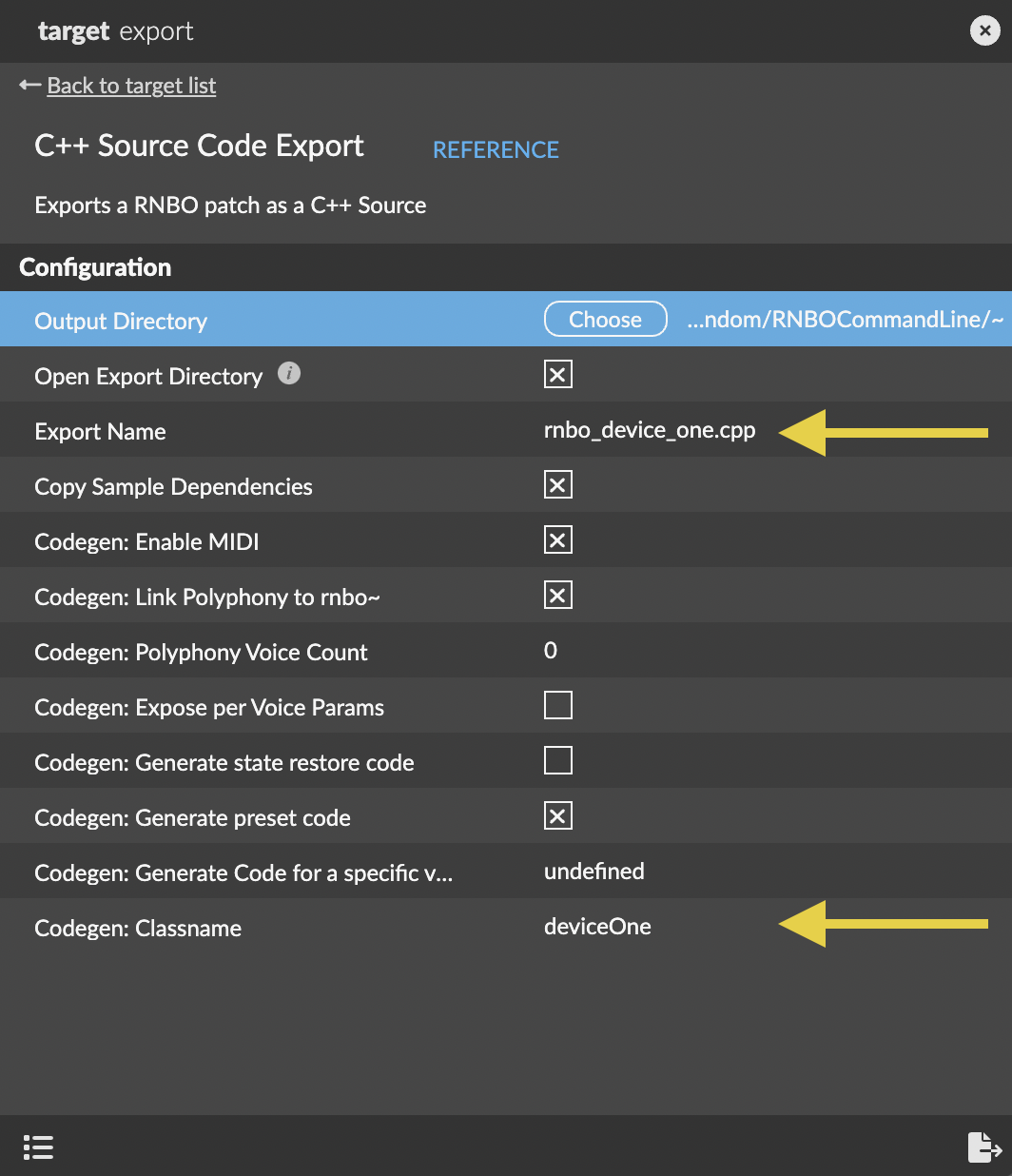Click the RNBOCommandLine output directory path
1012x1176 pixels.
coord(845,320)
